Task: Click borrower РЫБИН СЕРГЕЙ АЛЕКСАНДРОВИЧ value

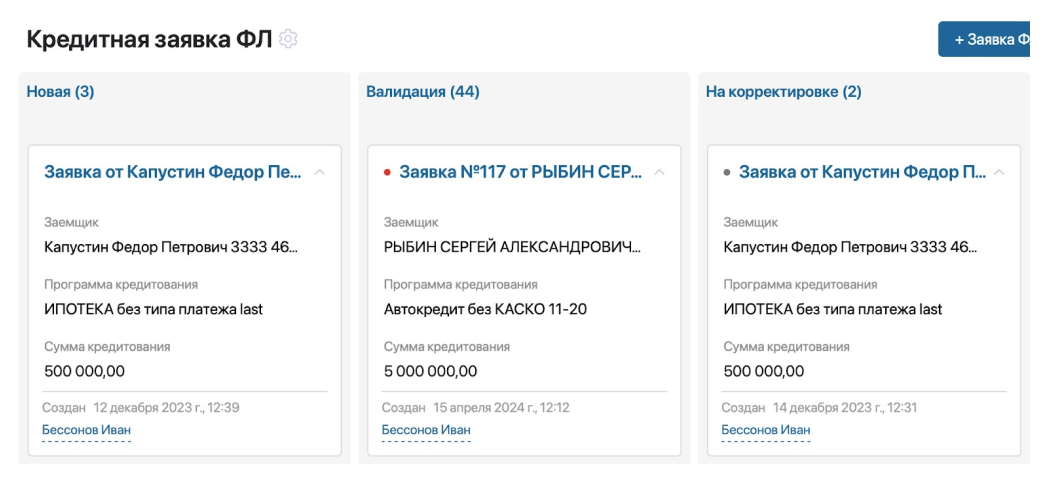Action: [x=512, y=246]
